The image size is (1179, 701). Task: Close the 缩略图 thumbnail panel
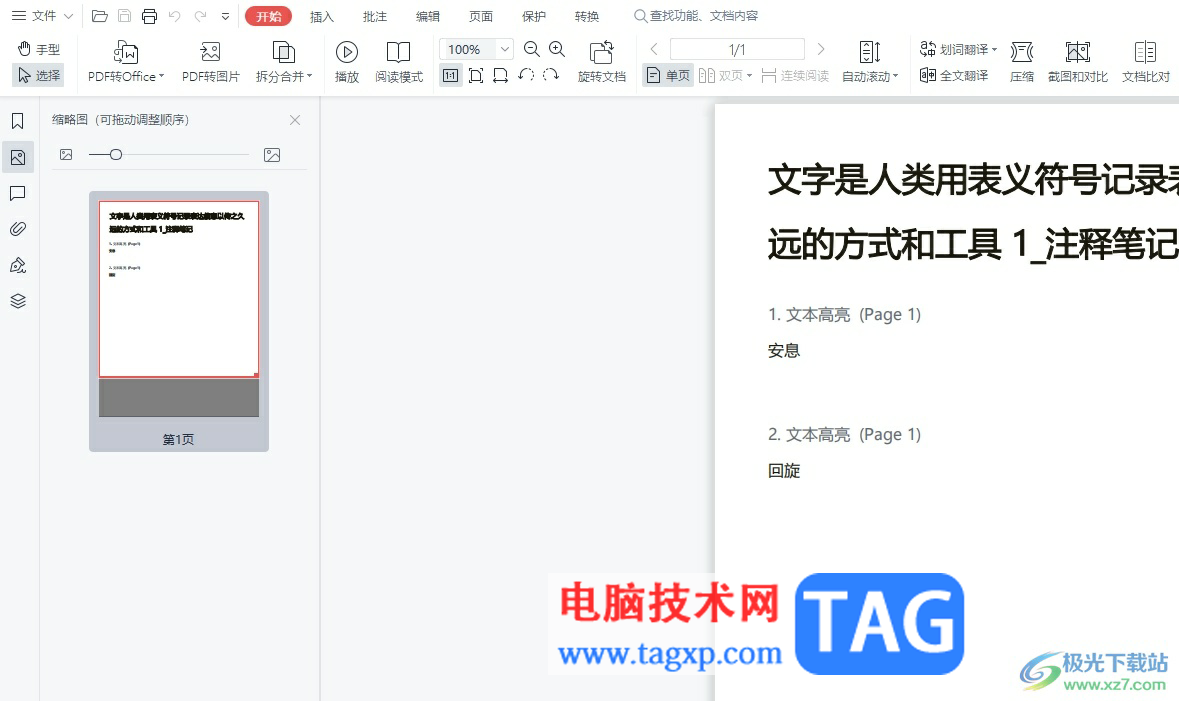point(295,120)
